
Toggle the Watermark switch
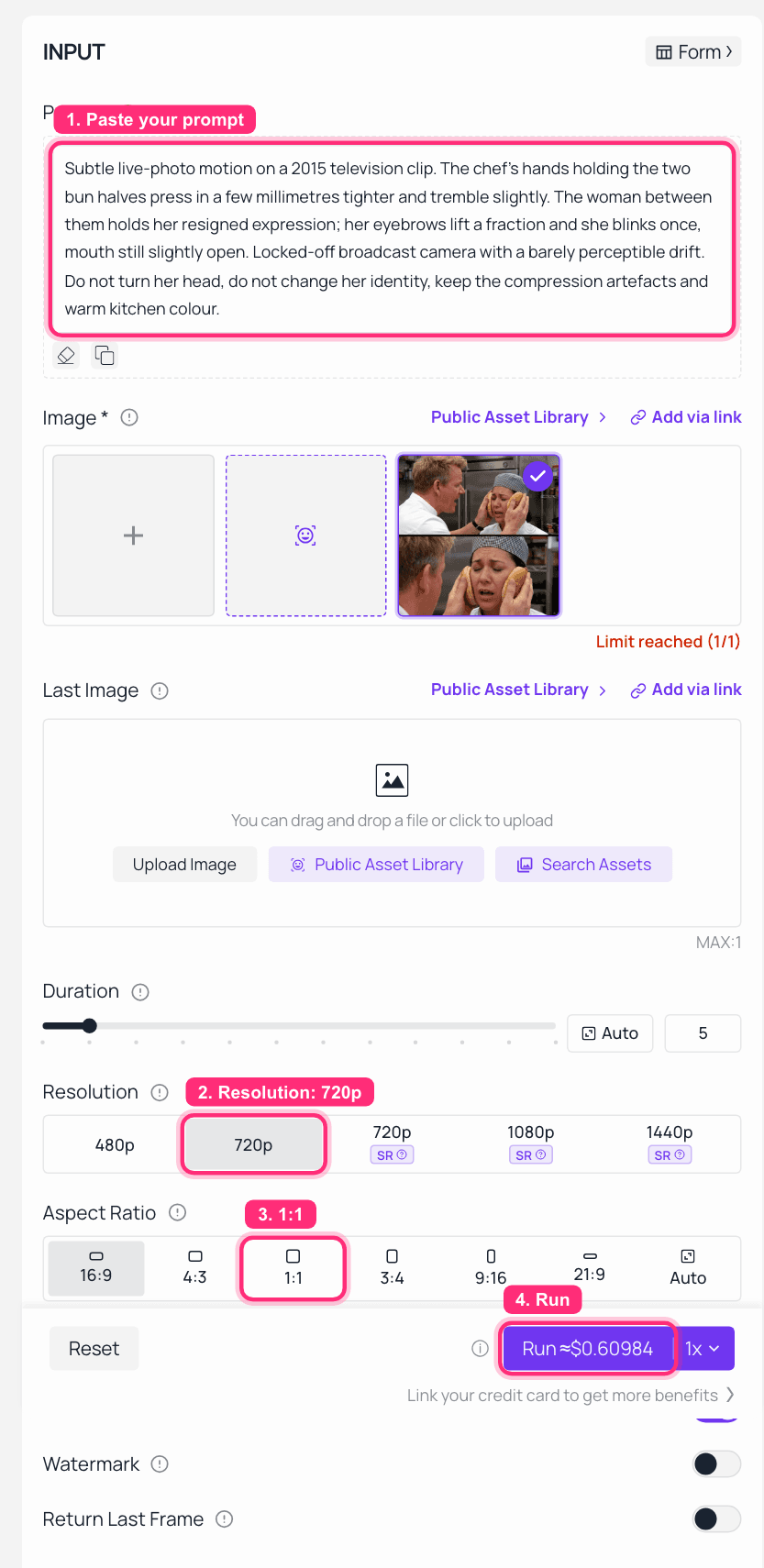coord(716,1464)
